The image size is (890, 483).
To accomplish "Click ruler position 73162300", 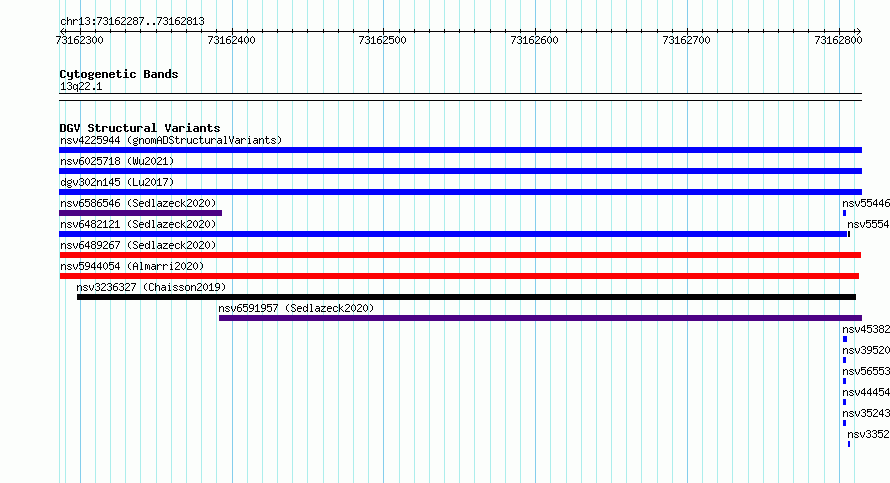I will [x=79, y=40].
